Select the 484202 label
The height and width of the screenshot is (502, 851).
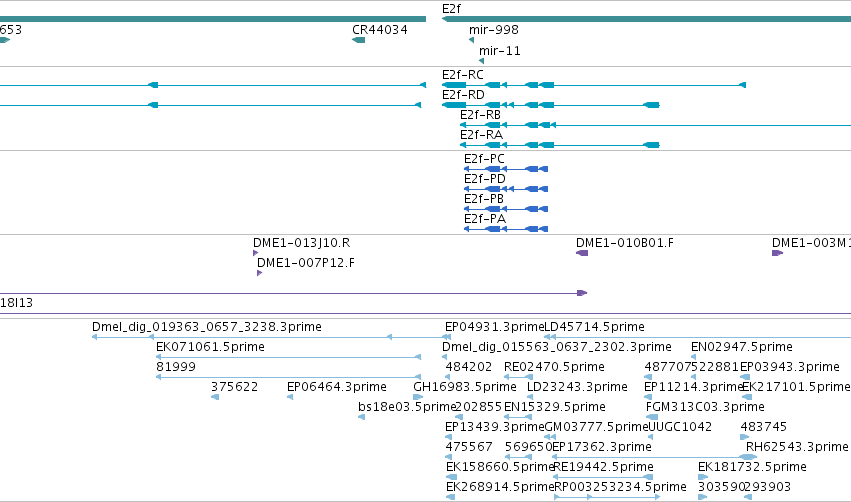[469, 367]
